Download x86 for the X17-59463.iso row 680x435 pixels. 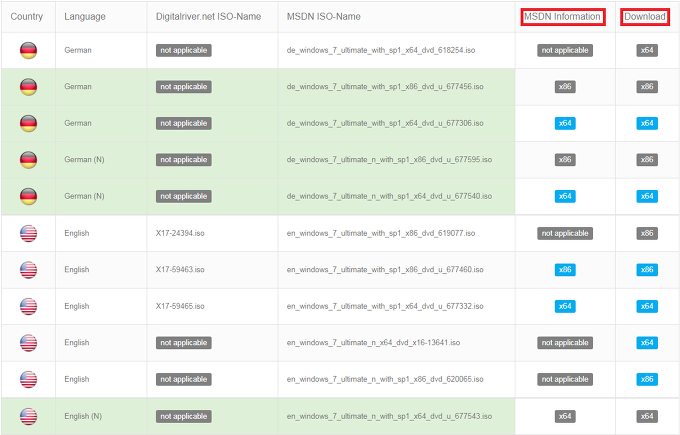[647, 270]
